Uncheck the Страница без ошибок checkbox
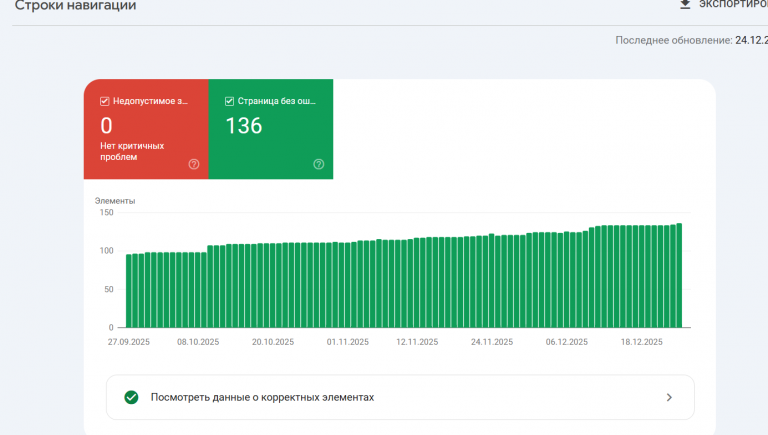This screenshot has height=435, width=768. click(229, 101)
